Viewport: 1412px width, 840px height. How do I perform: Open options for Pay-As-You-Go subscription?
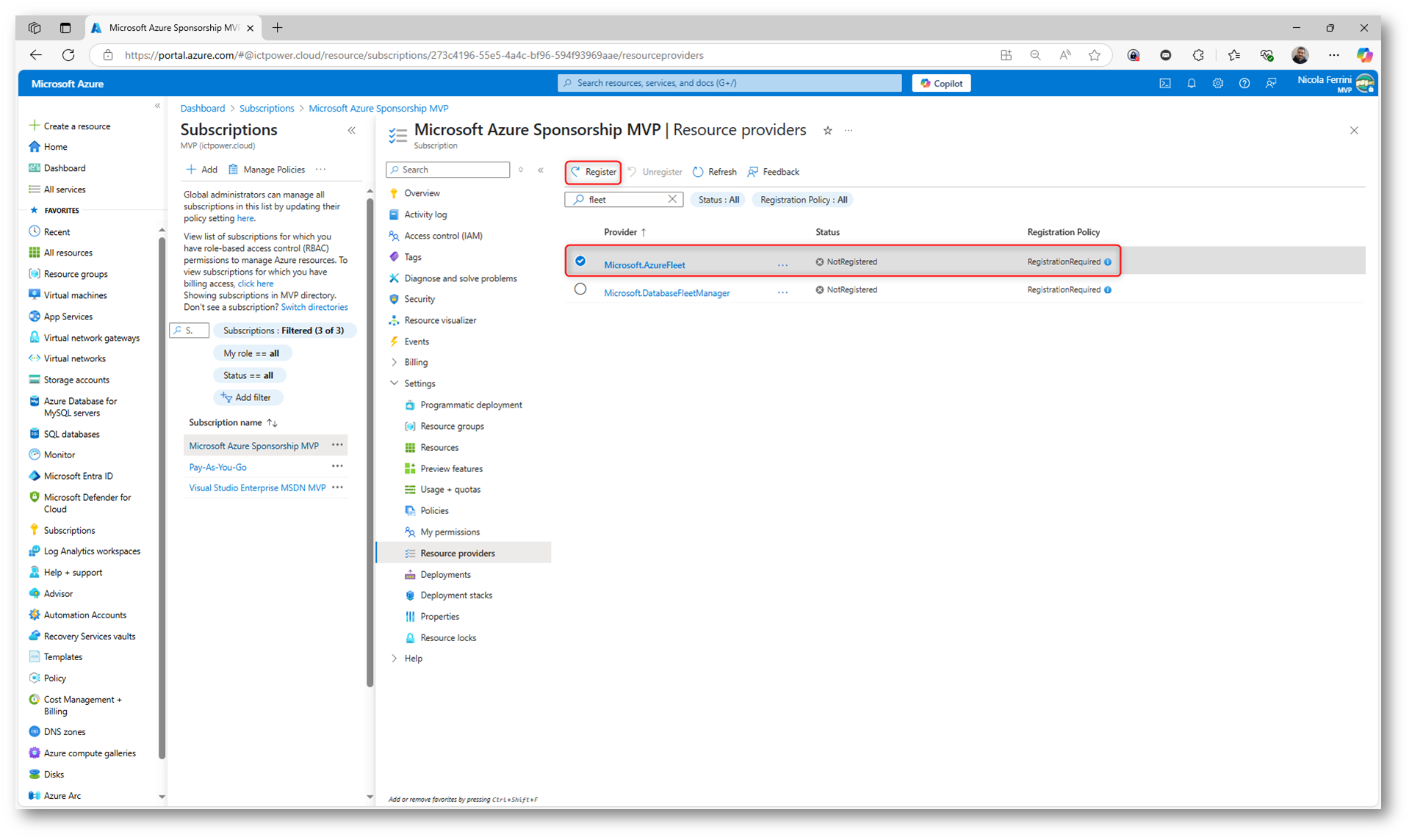point(337,467)
